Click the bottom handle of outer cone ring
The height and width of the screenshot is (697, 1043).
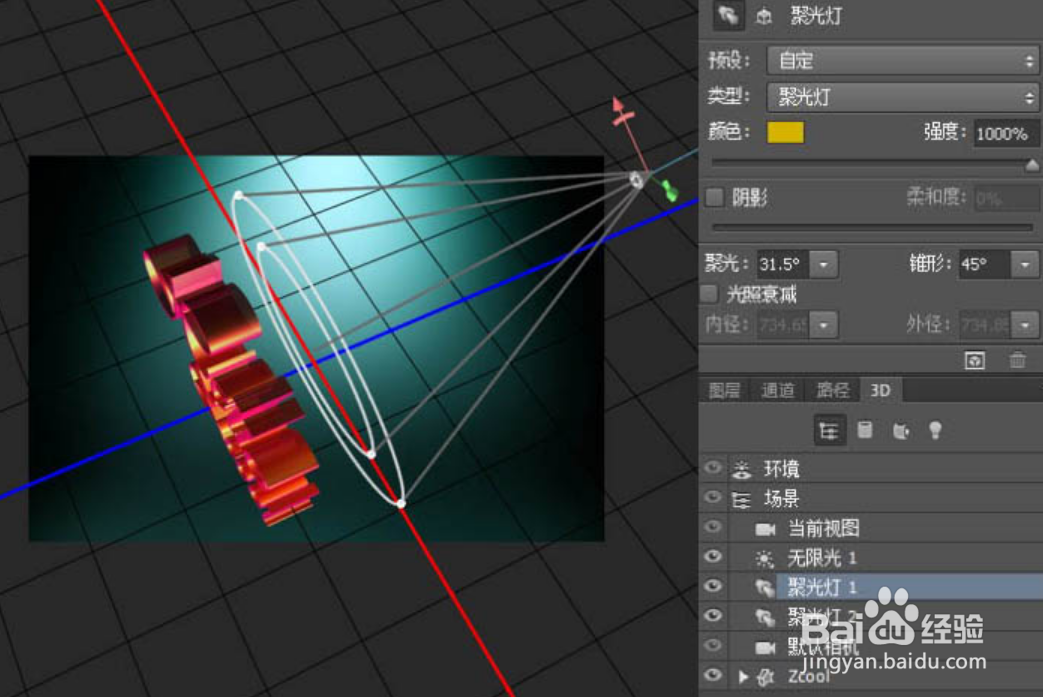coord(400,503)
